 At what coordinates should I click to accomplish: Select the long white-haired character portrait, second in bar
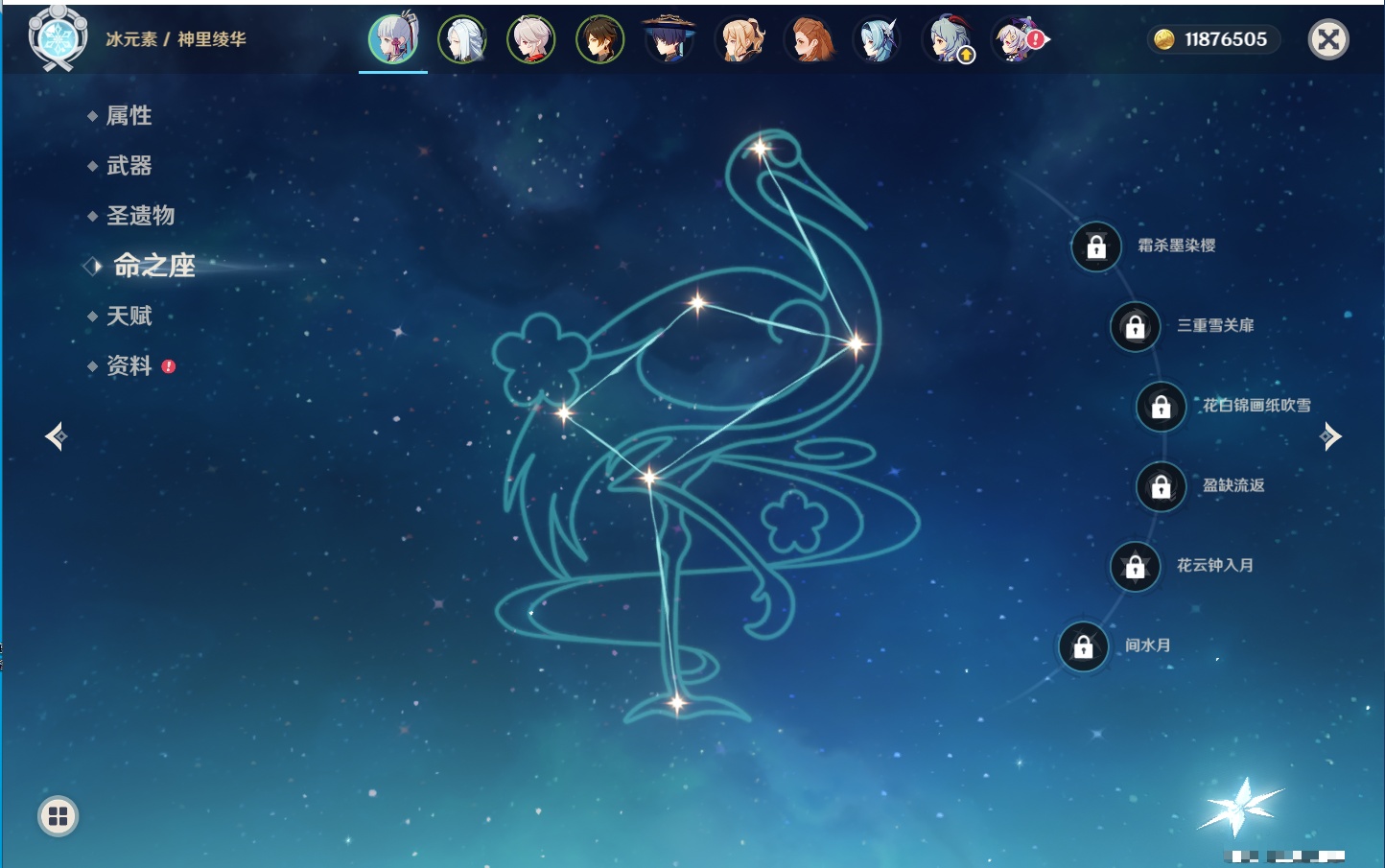coord(462,39)
